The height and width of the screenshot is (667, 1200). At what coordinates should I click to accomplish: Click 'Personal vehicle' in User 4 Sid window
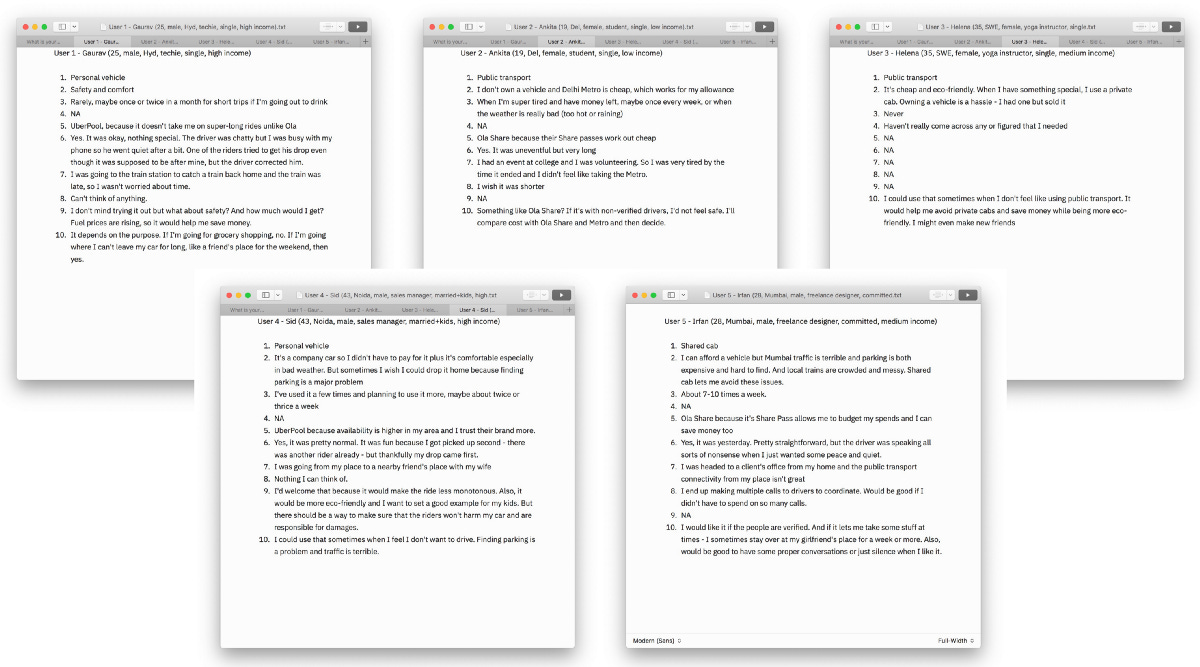tap(301, 346)
